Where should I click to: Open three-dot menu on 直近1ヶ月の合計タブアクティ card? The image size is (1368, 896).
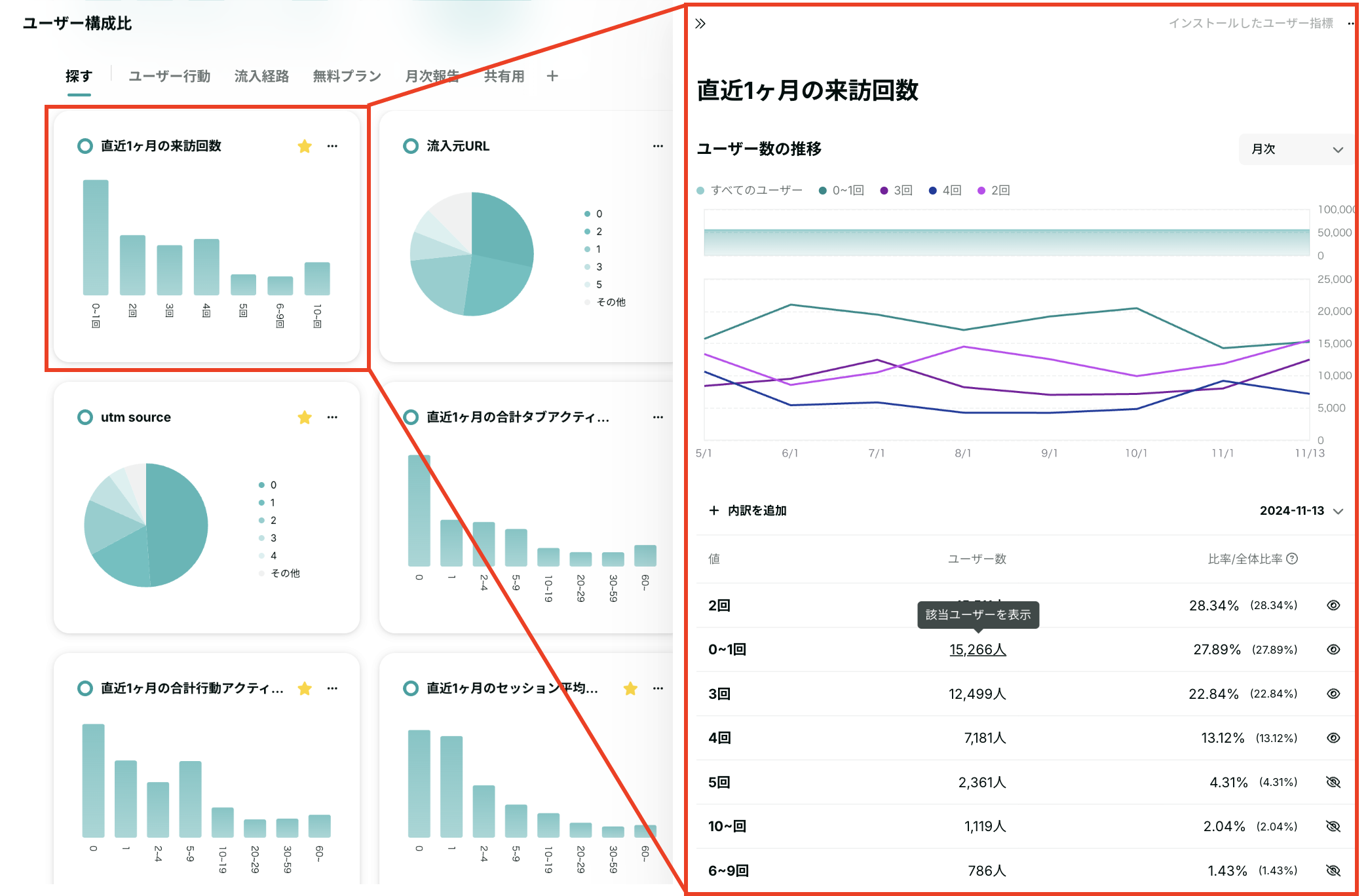click(x=658, y=417)
